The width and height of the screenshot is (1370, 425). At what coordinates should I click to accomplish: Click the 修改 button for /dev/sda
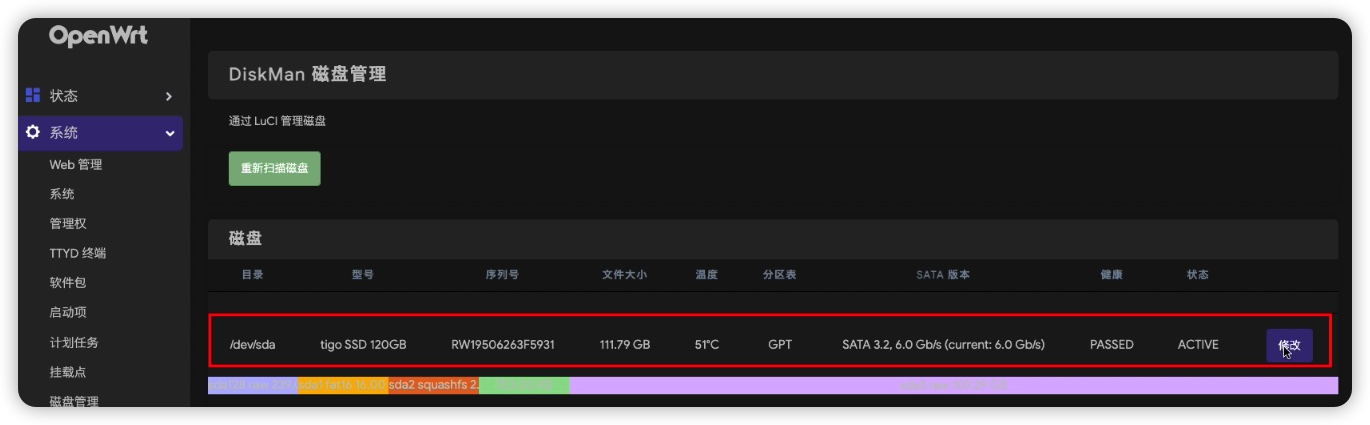coord(1289,345)
